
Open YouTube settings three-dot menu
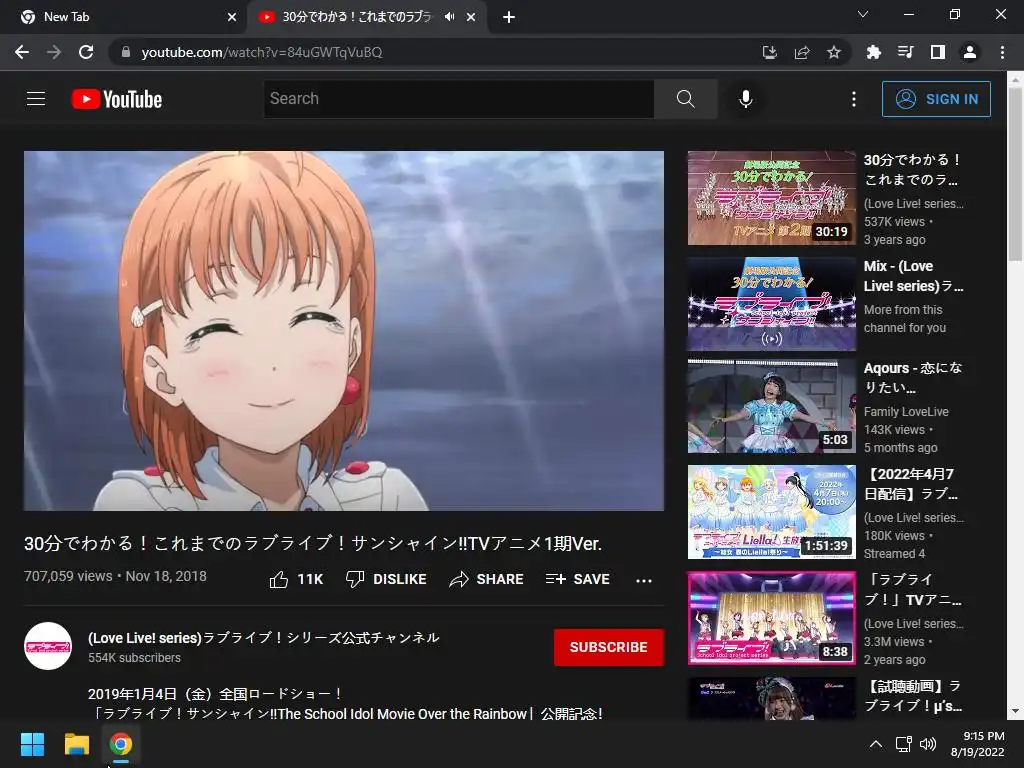click(854, 99)
